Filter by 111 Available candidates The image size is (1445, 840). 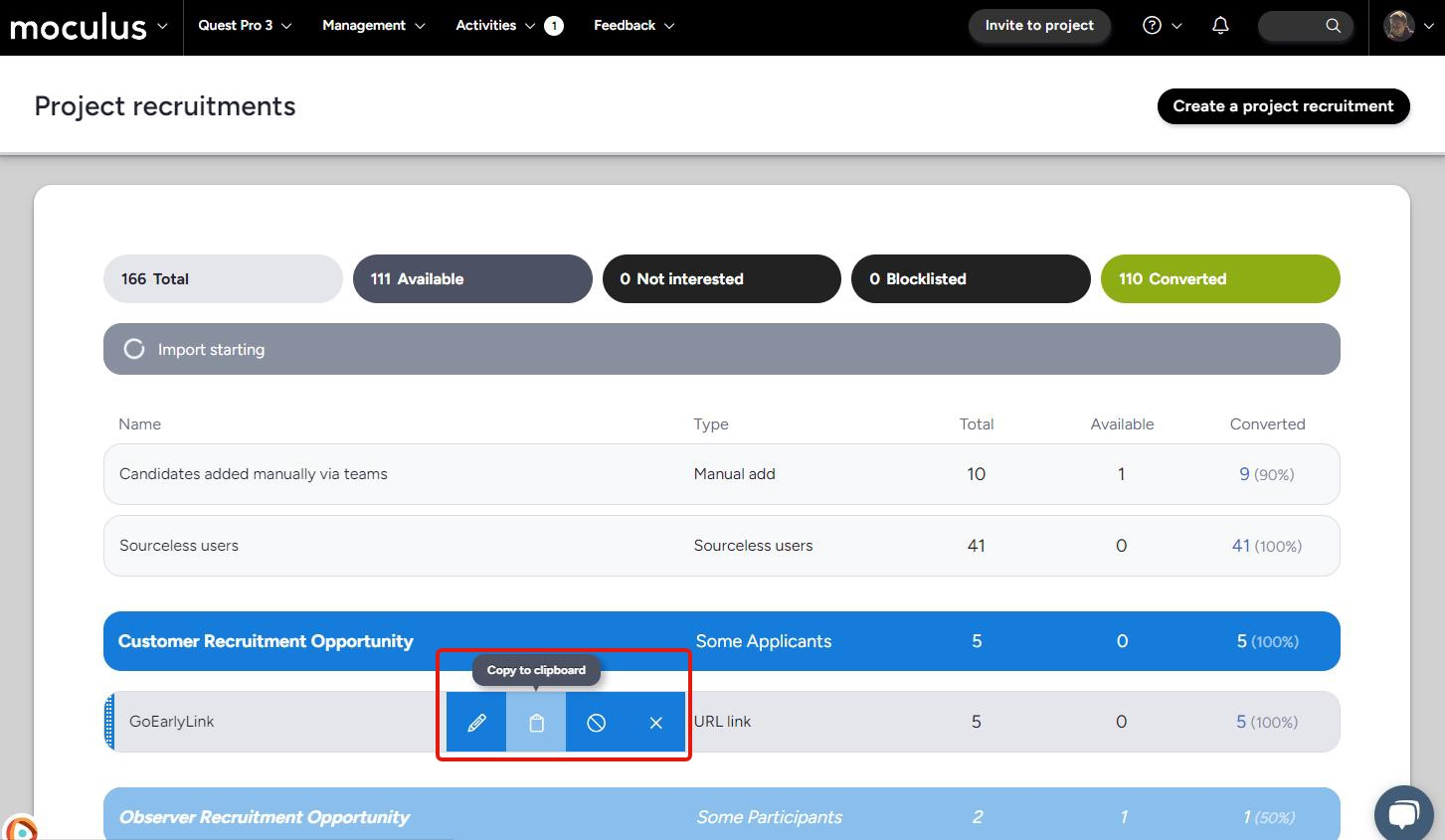coord(472,279)
